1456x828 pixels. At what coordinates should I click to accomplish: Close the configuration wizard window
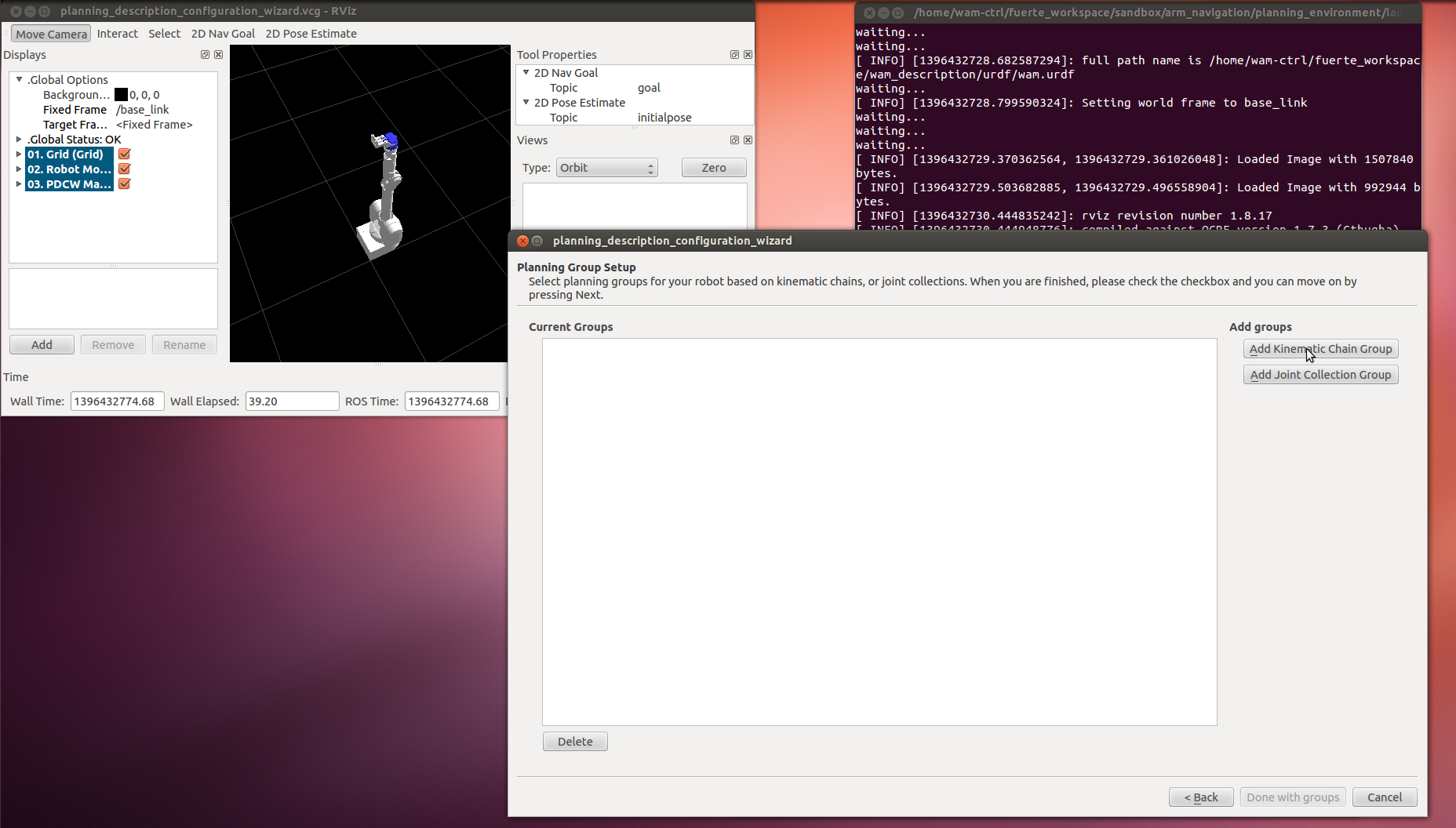[522, 241]
